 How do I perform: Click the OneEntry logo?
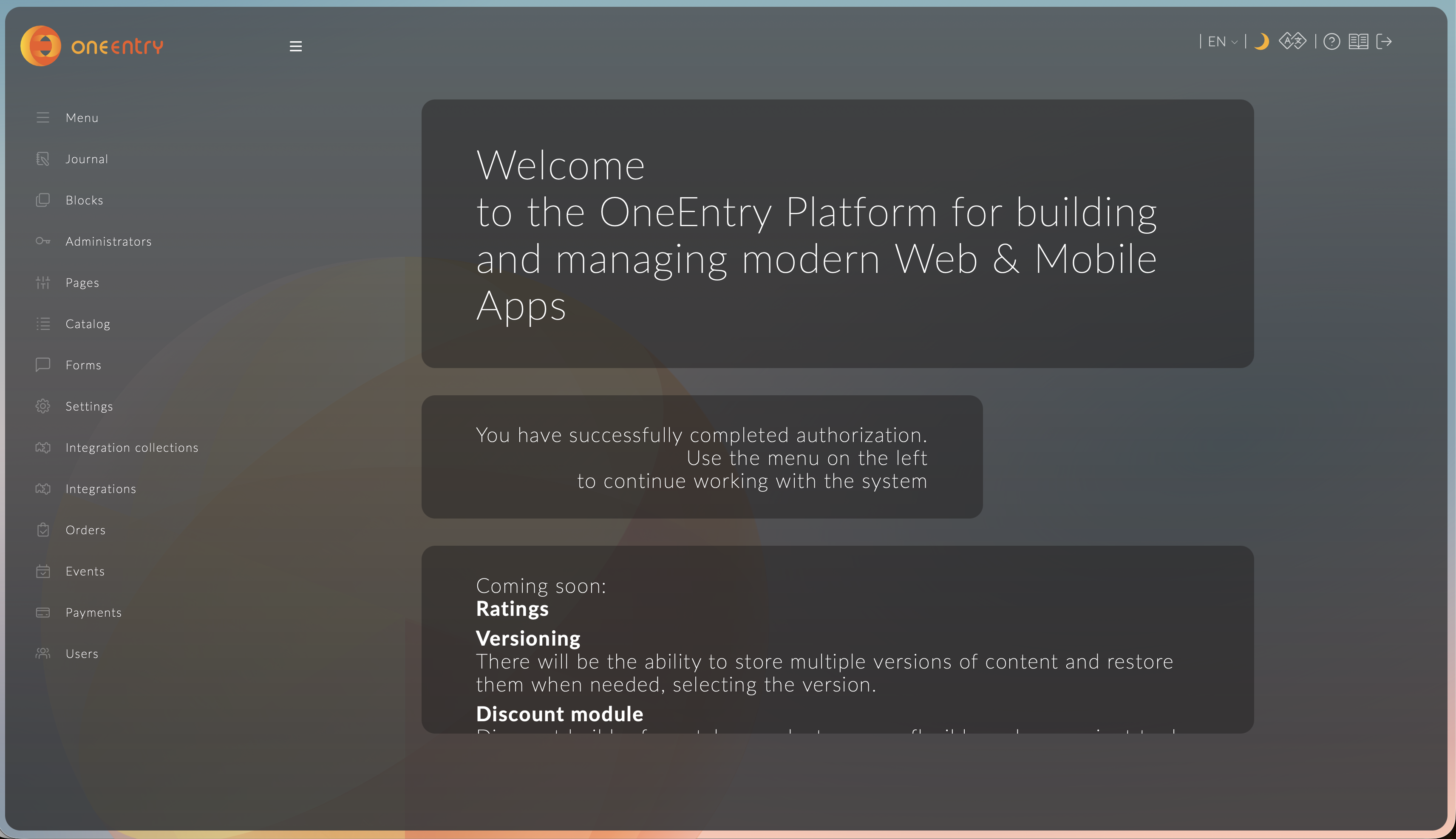[92, 46]
